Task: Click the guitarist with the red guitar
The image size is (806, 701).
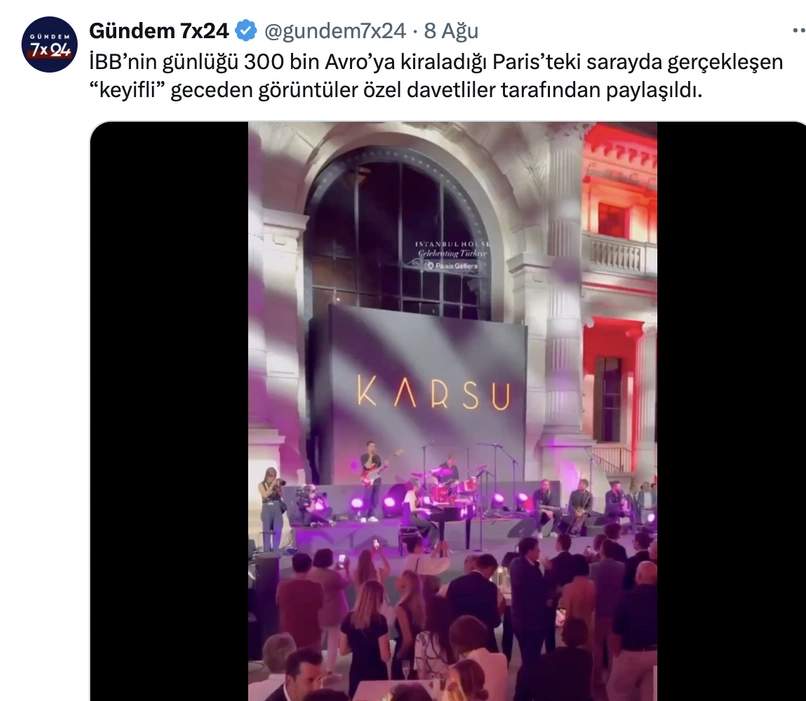Action: pos(372,479)
